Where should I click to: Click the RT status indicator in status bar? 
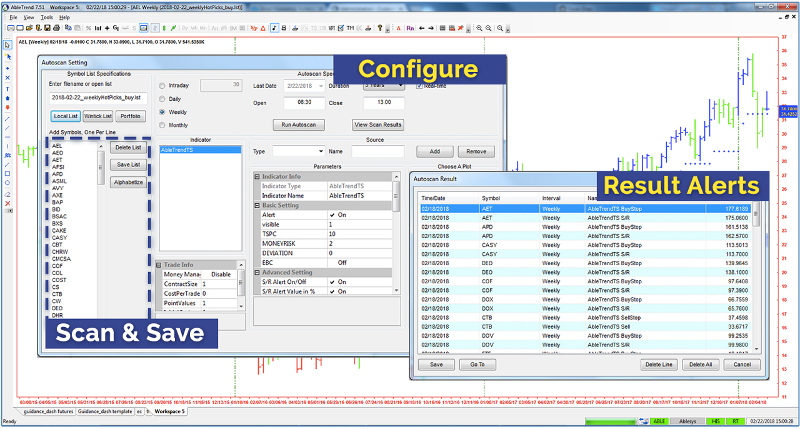point(738,423)
